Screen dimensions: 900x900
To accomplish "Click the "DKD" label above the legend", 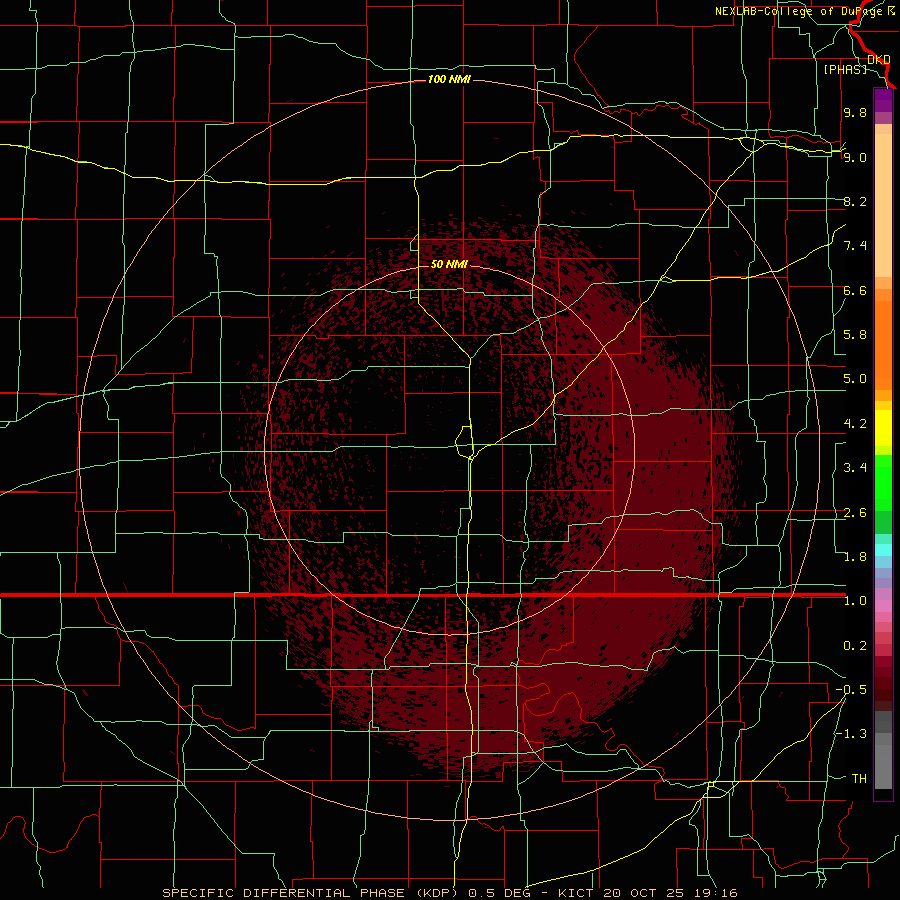I will coord(879,59).
